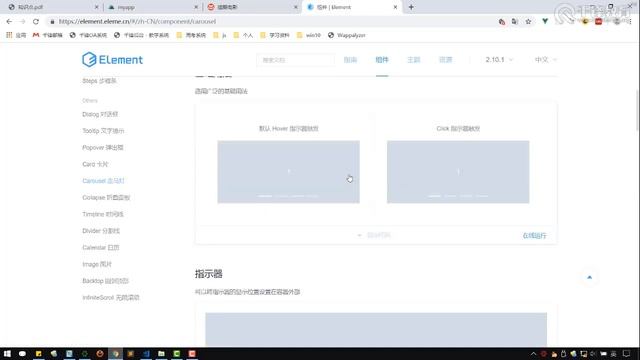
Task: Click the 在线运行 run online link
Action: (534, 236)
